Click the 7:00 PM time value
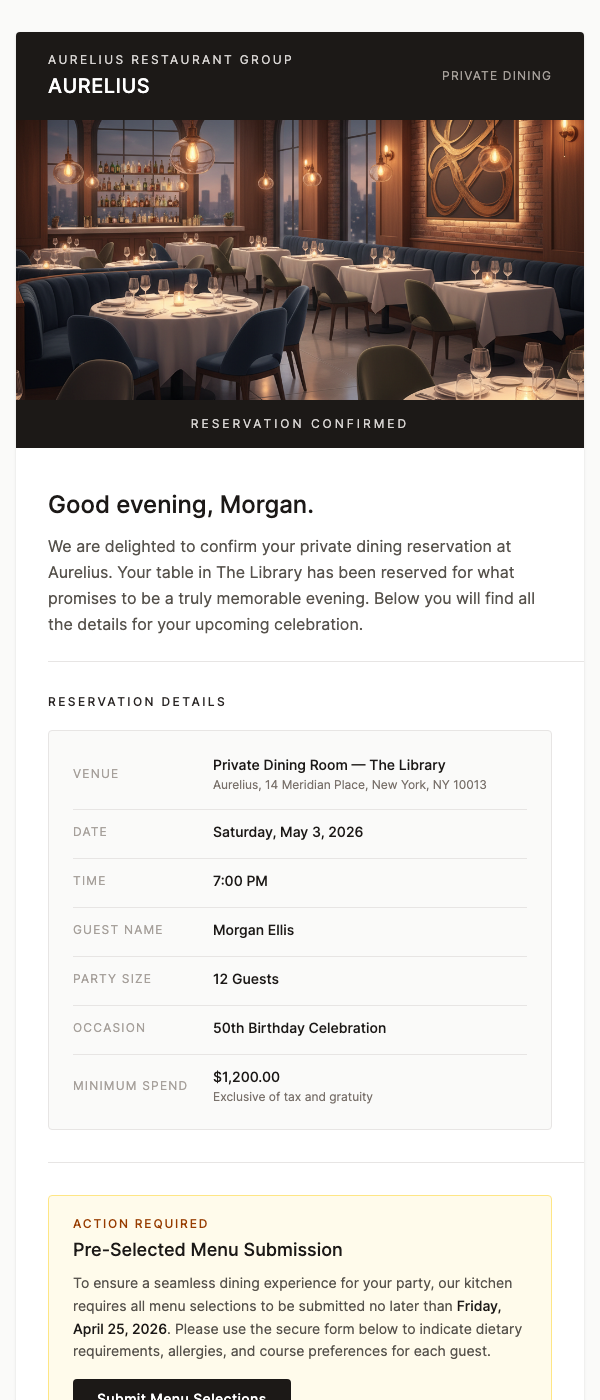The height and width of the screenshot is (1400, 600). [240, 881]
